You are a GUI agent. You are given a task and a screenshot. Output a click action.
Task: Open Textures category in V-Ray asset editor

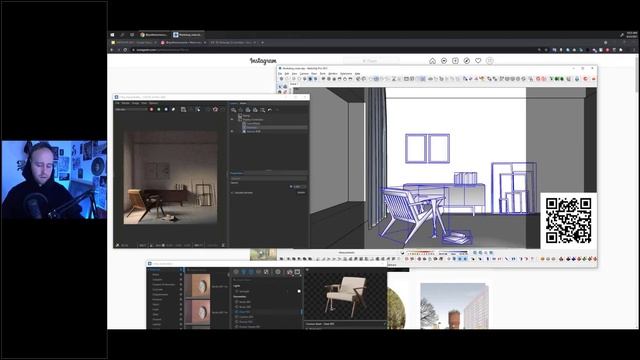coord(267,272)
